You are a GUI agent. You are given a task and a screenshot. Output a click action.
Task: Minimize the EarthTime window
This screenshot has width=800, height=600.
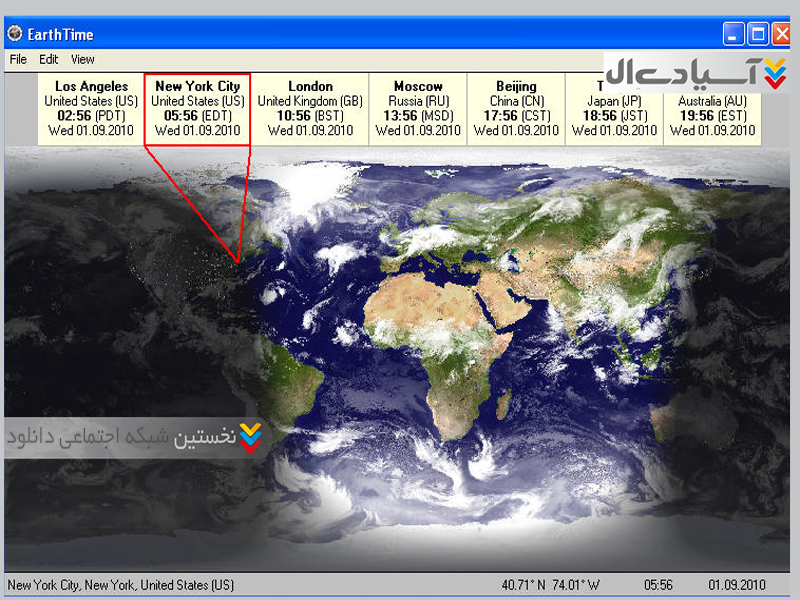[x=733, y=35]
